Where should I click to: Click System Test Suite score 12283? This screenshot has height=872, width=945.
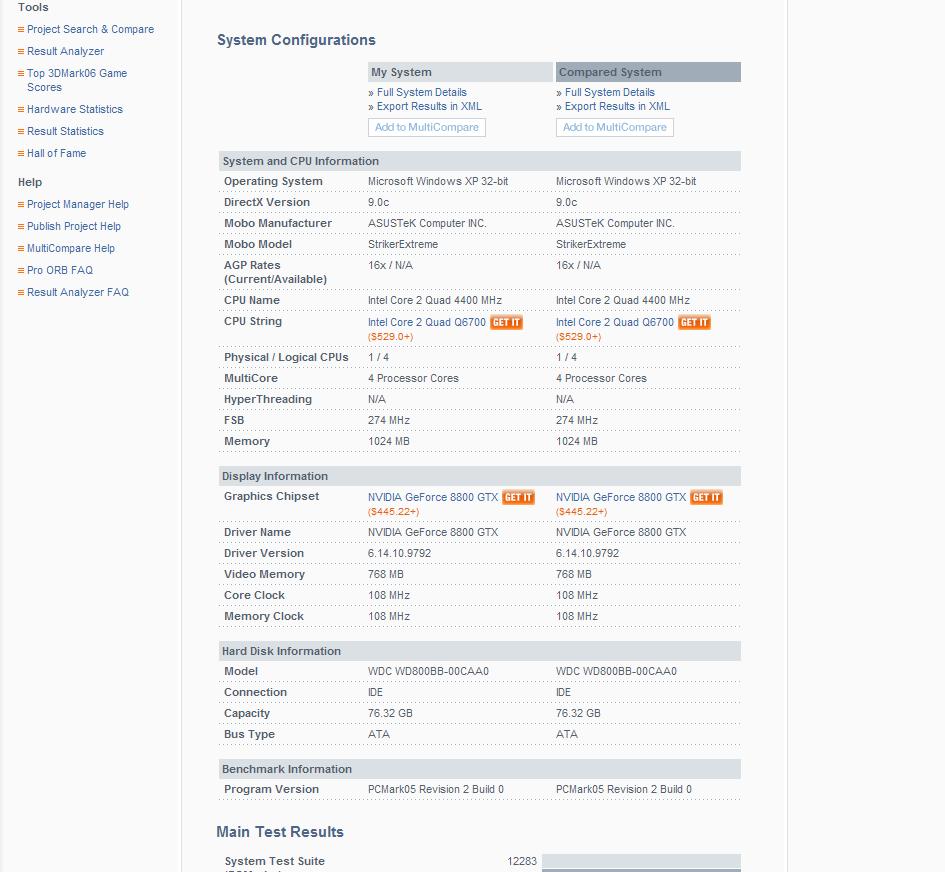coord(522,861)
